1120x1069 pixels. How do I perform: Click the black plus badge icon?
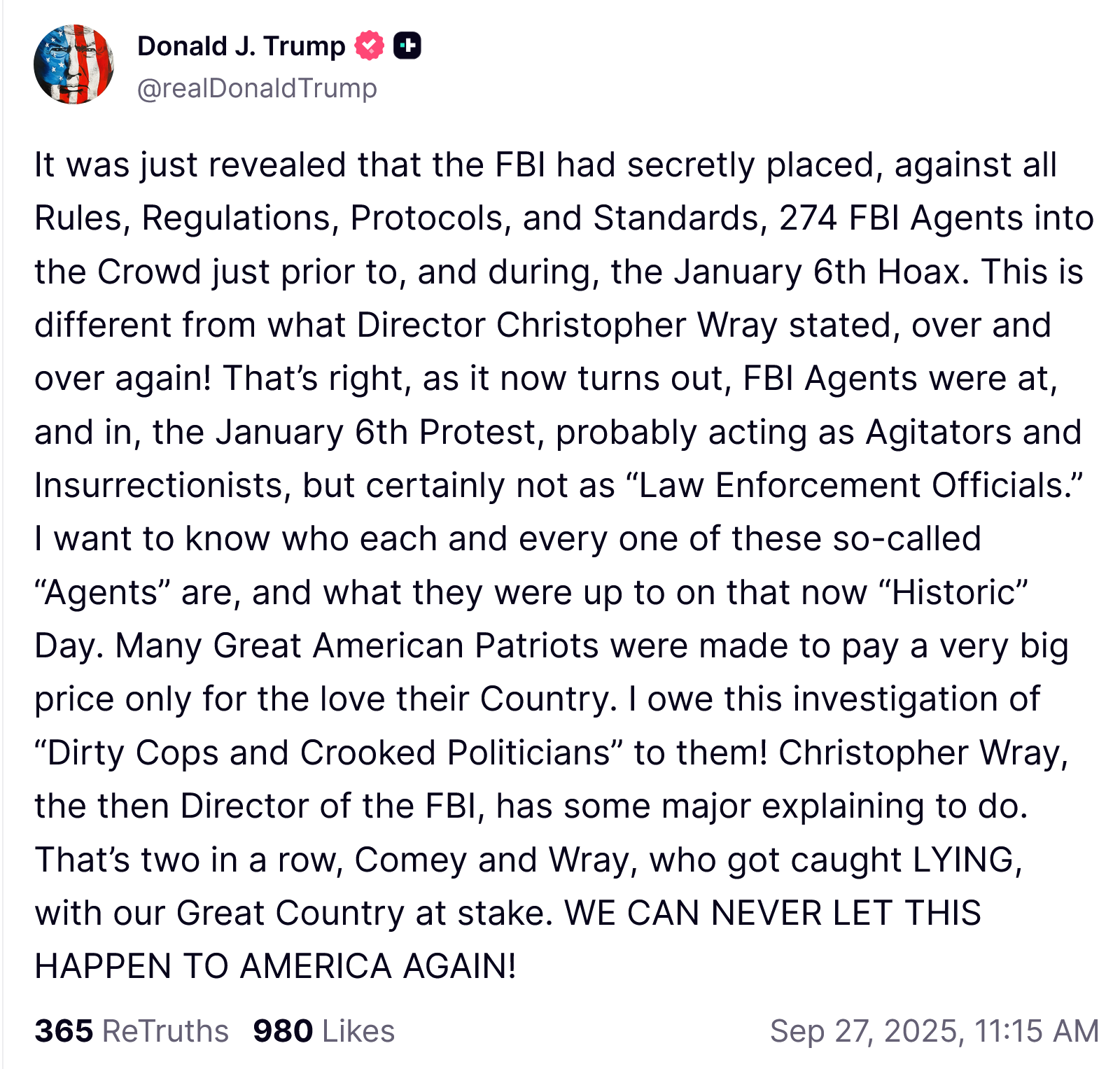click(407, 46)
